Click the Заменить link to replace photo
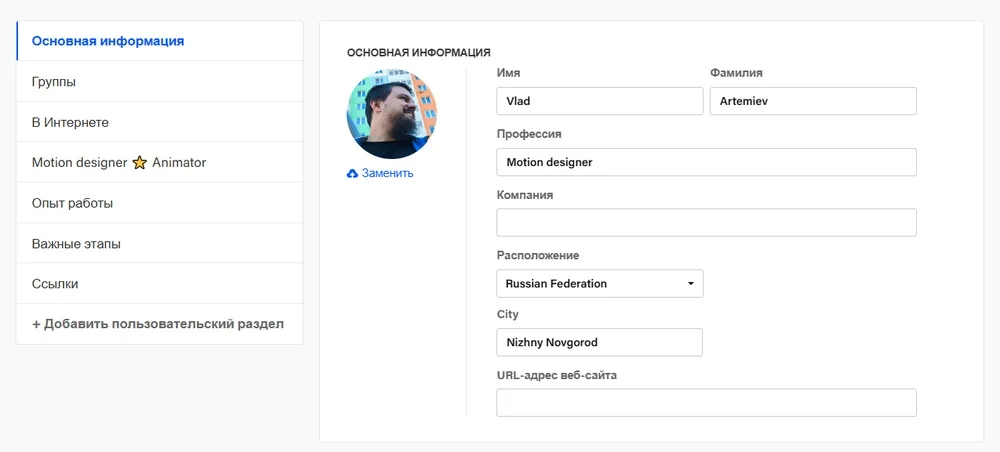Image resolution: width=1000 pixels, height=452 pixels. (387, 174)
